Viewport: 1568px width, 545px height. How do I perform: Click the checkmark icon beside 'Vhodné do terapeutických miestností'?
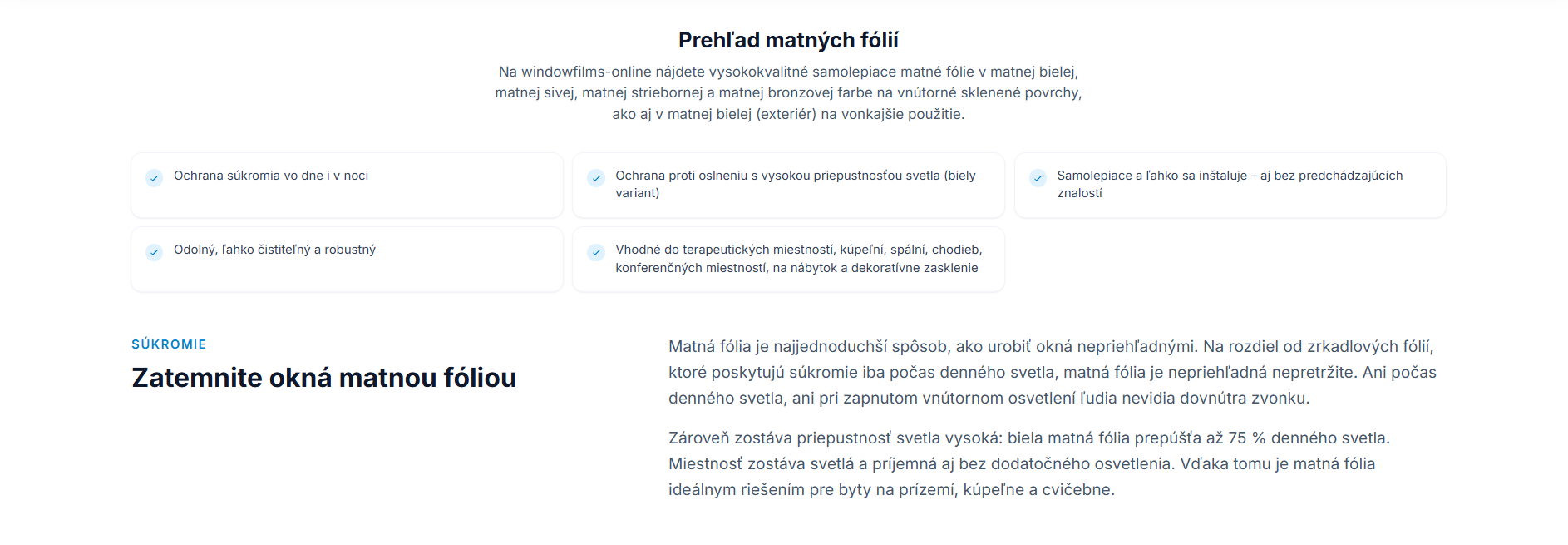pyautogui.click(x=595, y=252)
